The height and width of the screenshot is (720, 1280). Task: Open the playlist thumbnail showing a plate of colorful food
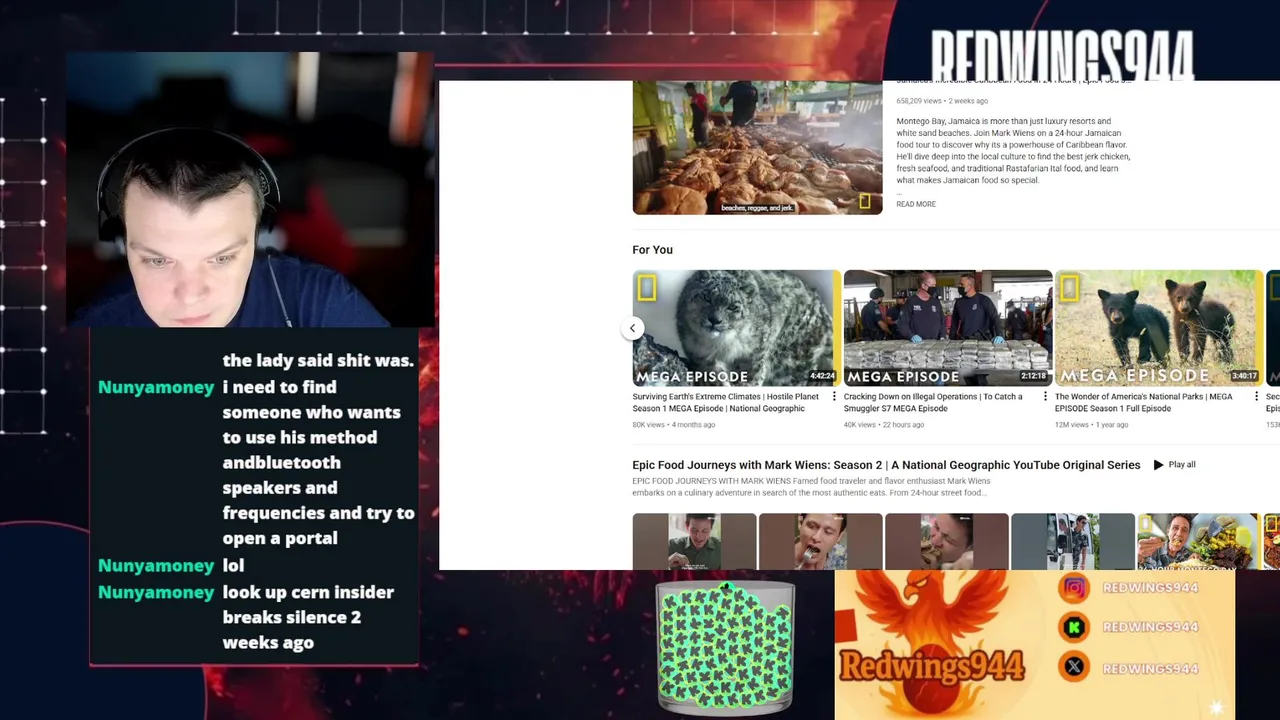click(x=1198, y=541)
